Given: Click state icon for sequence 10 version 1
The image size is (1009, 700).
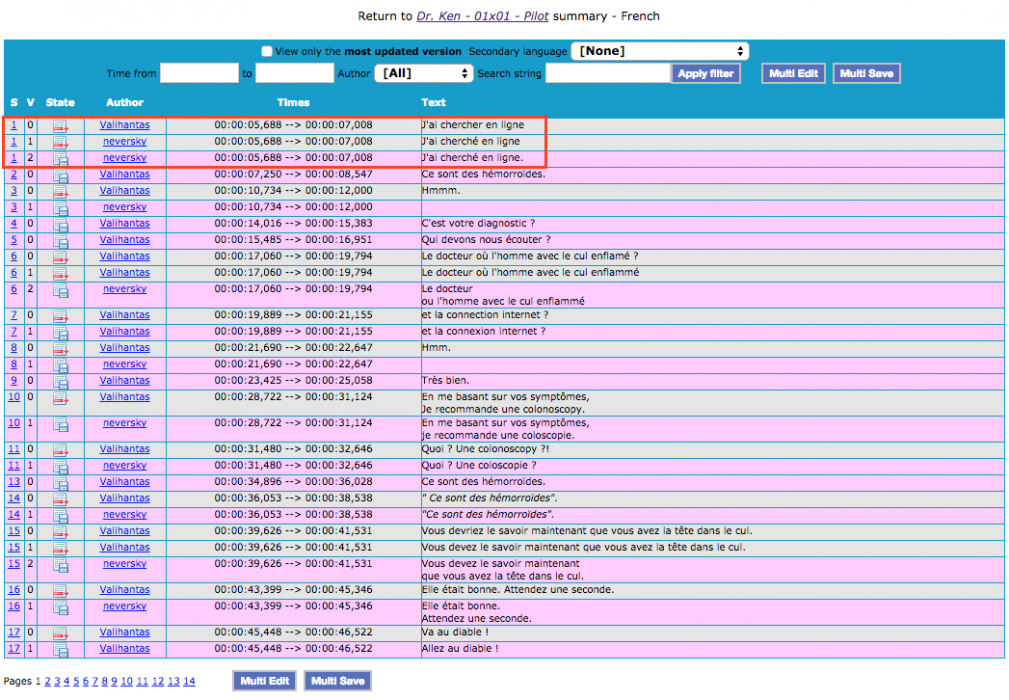Looking at the screenshot, I should 60,424.
